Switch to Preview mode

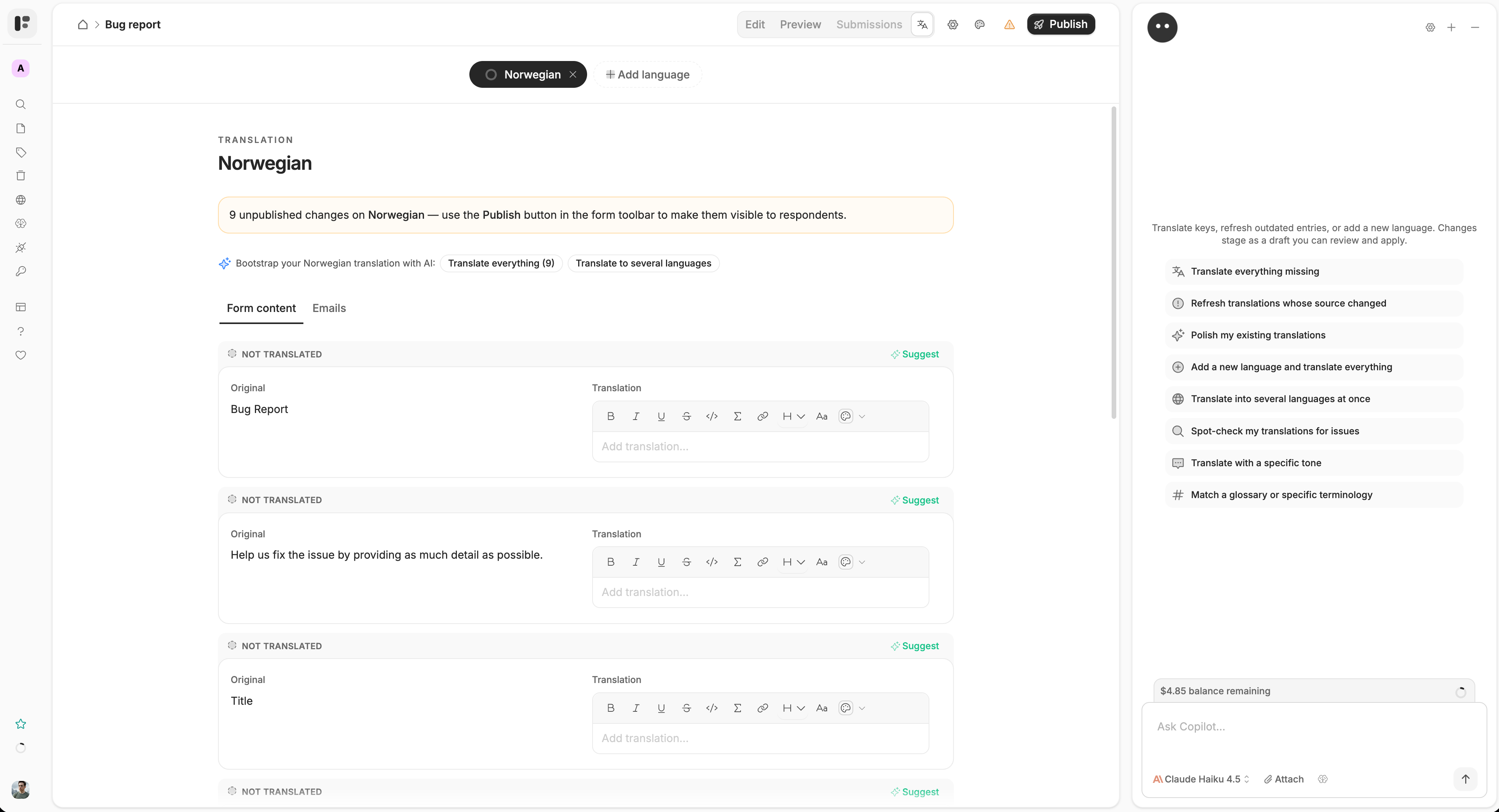(800, 24)
